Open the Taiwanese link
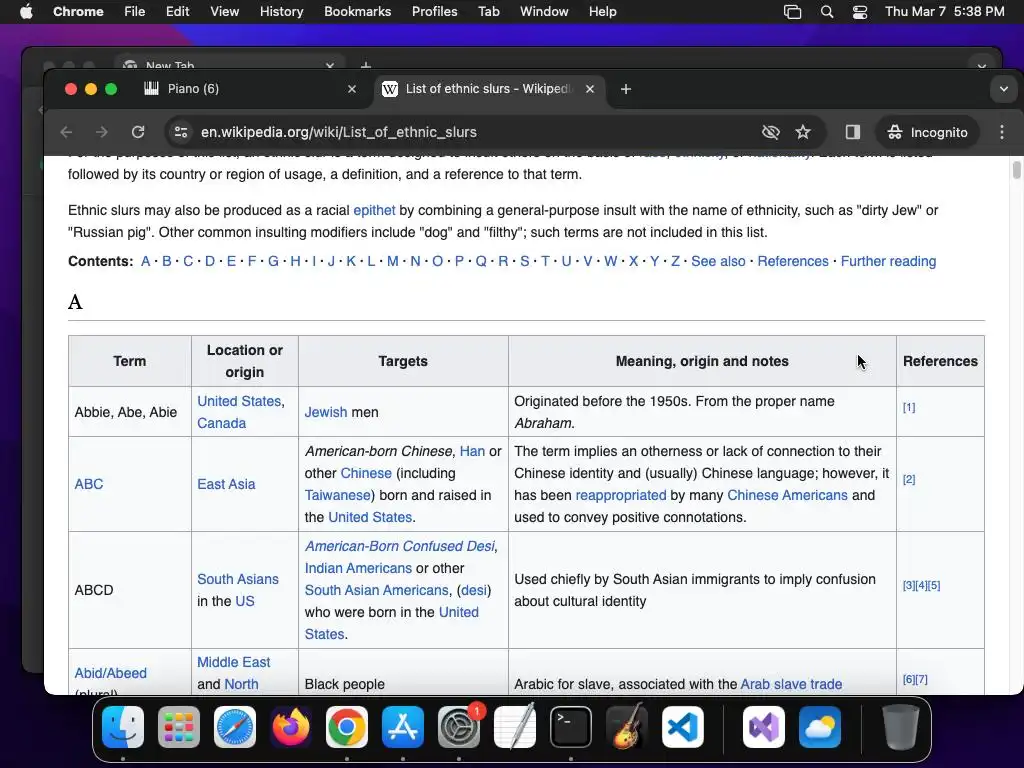1024x768 pixels. pos(338,495)
